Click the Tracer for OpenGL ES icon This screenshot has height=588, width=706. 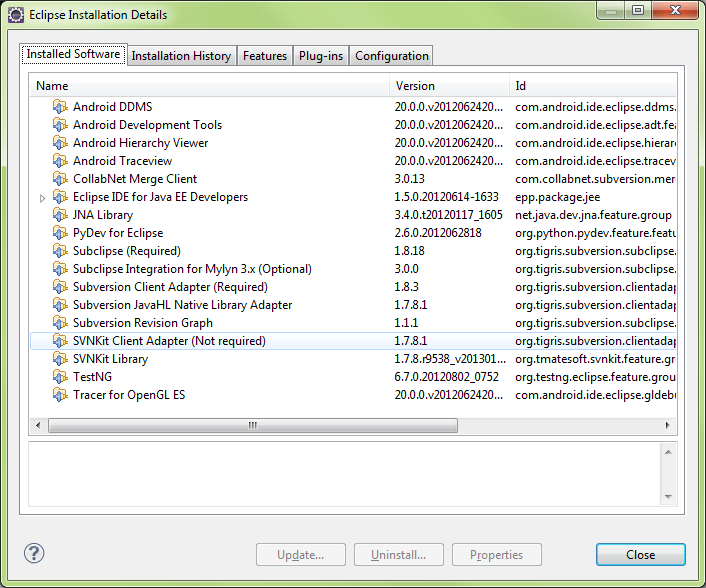(x=60, y=395)
